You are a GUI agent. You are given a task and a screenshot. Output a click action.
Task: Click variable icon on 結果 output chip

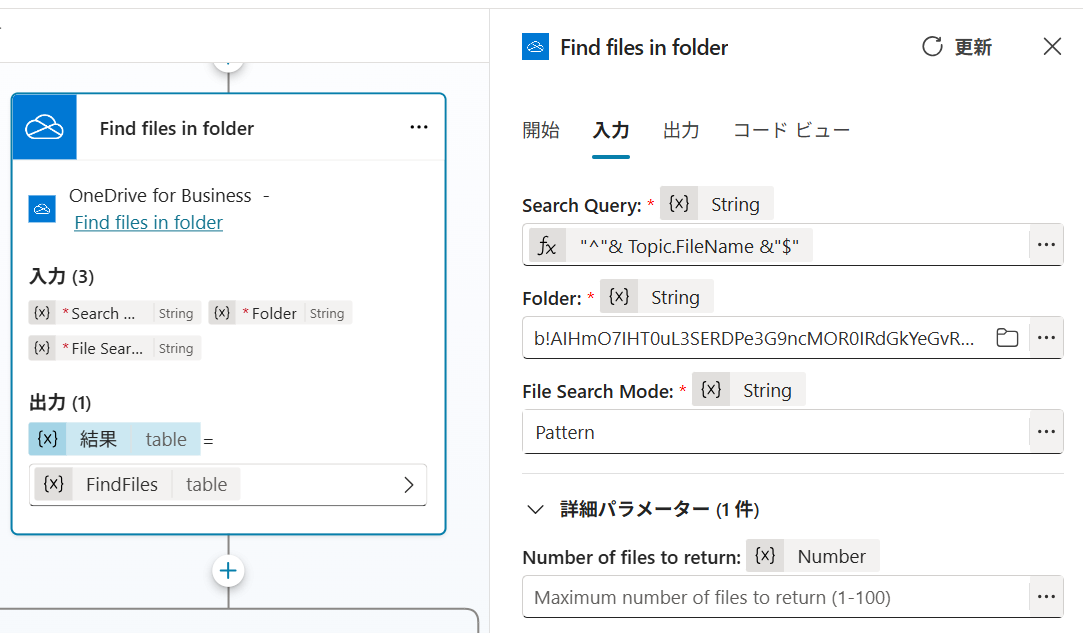[48, 439]
